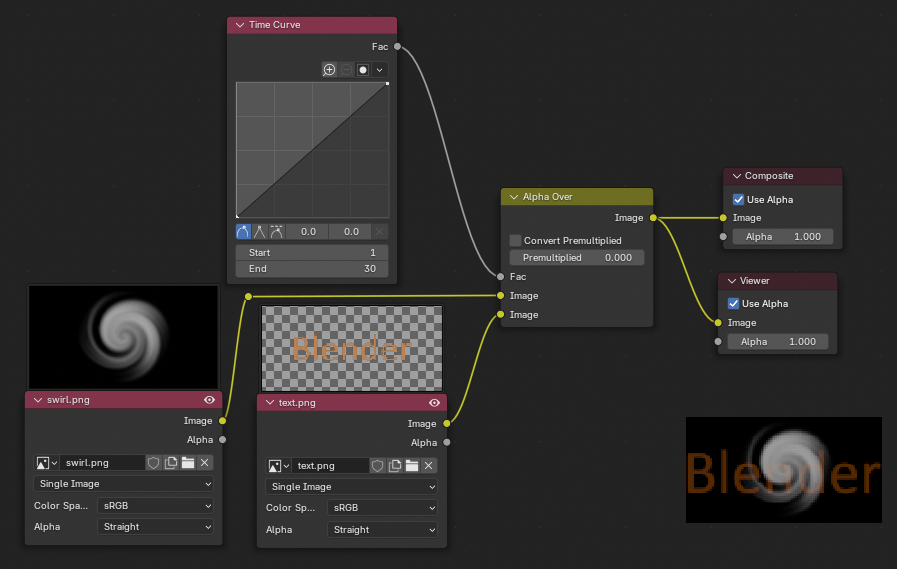Create new image copy of text.png

coord(395,465)
